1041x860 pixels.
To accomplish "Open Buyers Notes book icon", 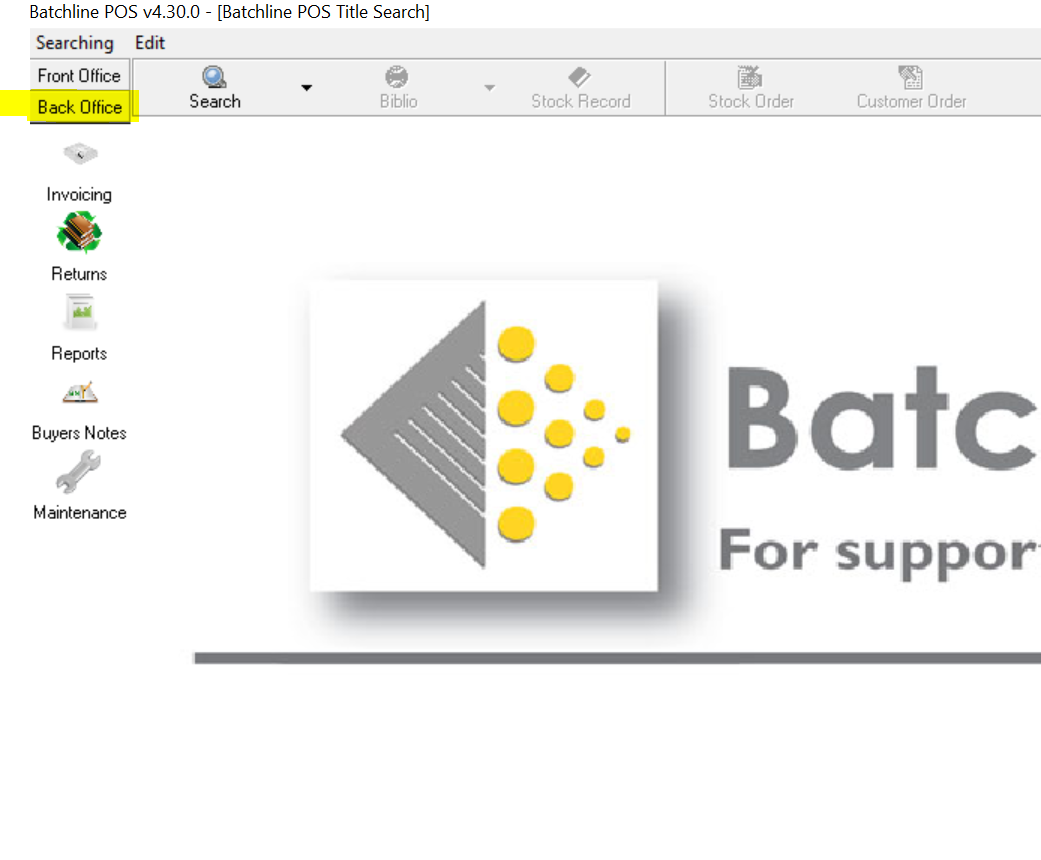I will pyautogui.click(x=80, y=393).
